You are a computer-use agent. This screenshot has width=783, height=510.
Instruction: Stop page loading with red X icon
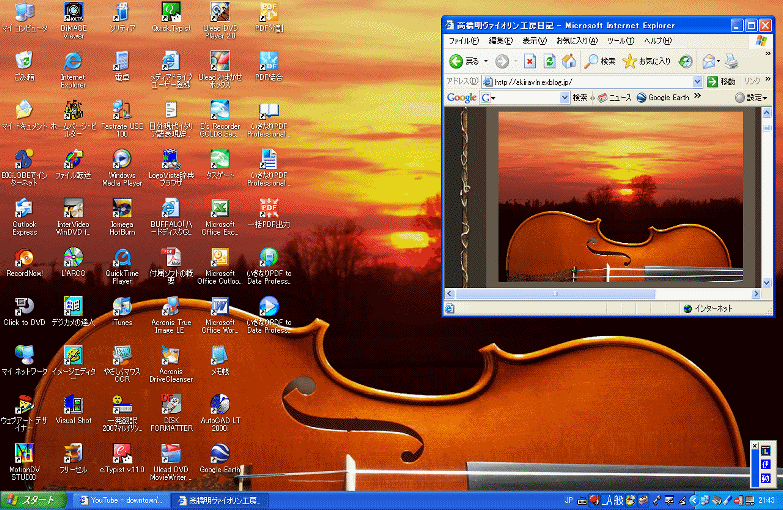click(530, 61)
